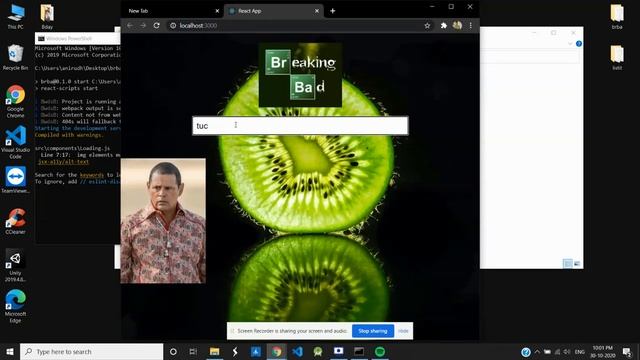Open the notification center
Image resolution: width=640 pixels, height=360 pixels.
(627, 351)
